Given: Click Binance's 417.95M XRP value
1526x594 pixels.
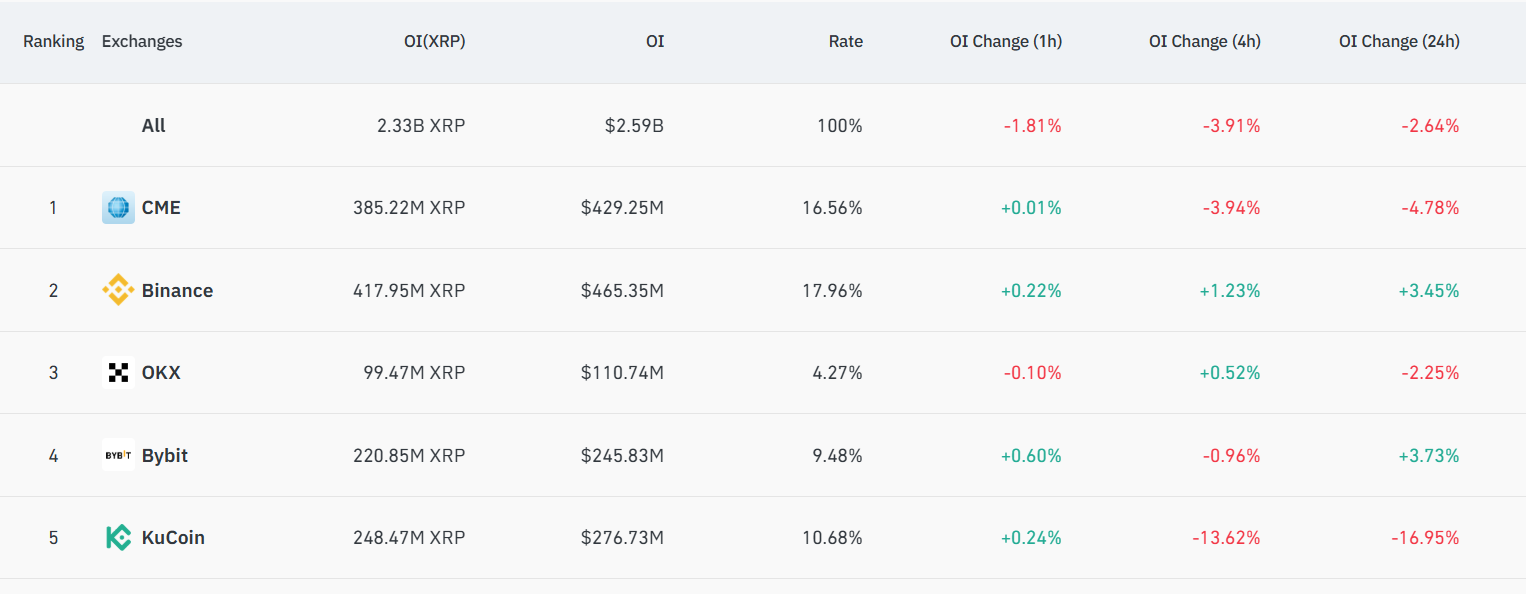Looking at the screenshot, I should point(409,291).
